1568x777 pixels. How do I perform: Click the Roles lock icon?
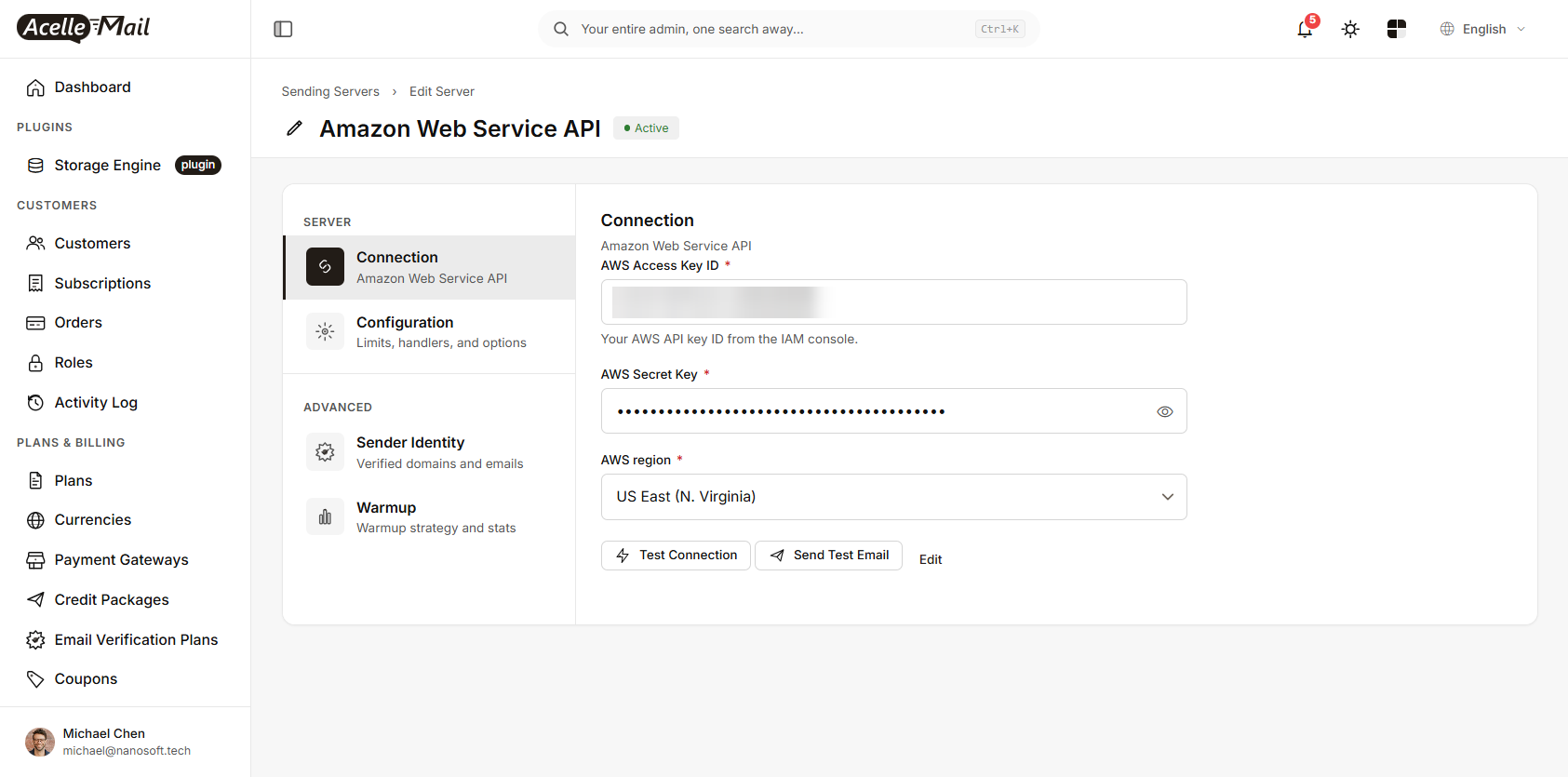point(35,363)
